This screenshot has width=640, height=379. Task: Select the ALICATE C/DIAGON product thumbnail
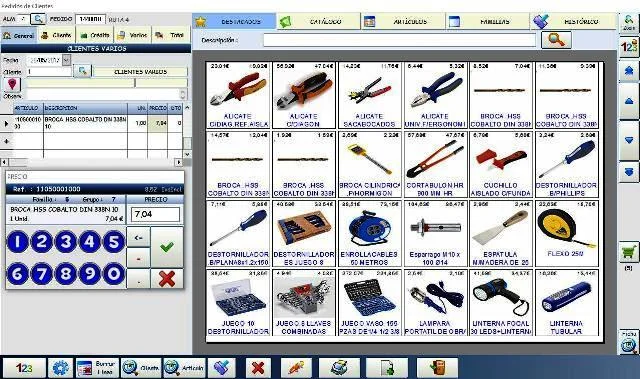(304, 95)
